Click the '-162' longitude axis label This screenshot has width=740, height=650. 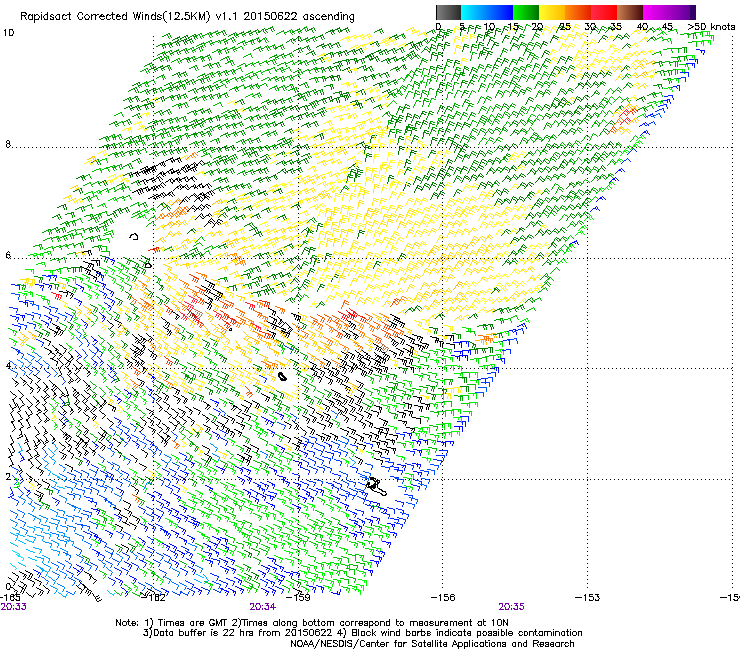(x=155, y=597)
